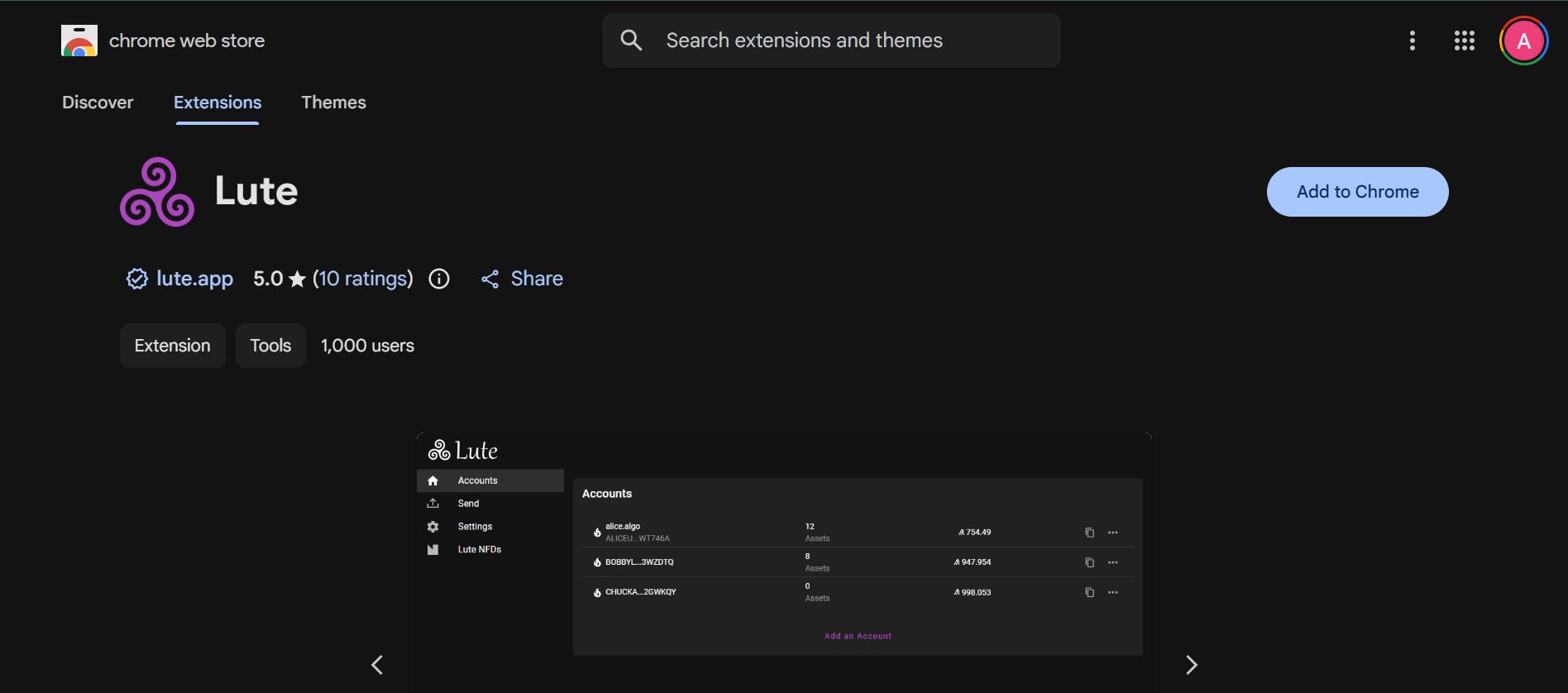Screen dimensions: 1568x693
Task: Open the three-dot more options menu
Action: (1413, 41)
